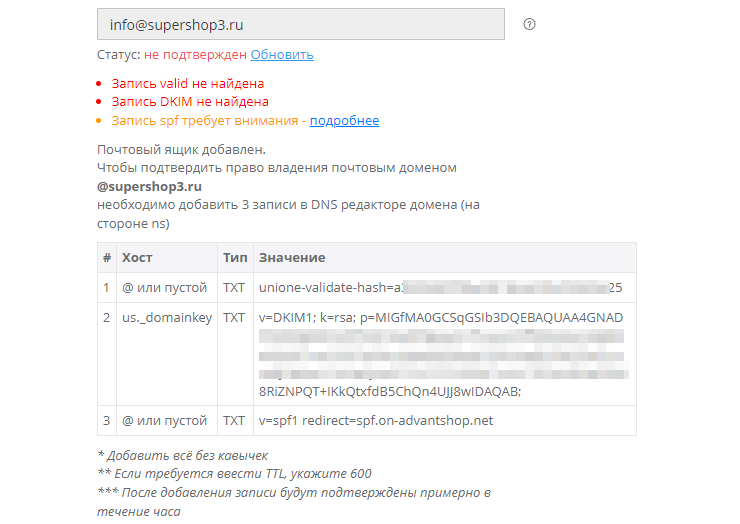Image resolution: width=740 pixels, height=524 pixels.
Task: Click the Обновить status refresh link
Action: point(282,55)
